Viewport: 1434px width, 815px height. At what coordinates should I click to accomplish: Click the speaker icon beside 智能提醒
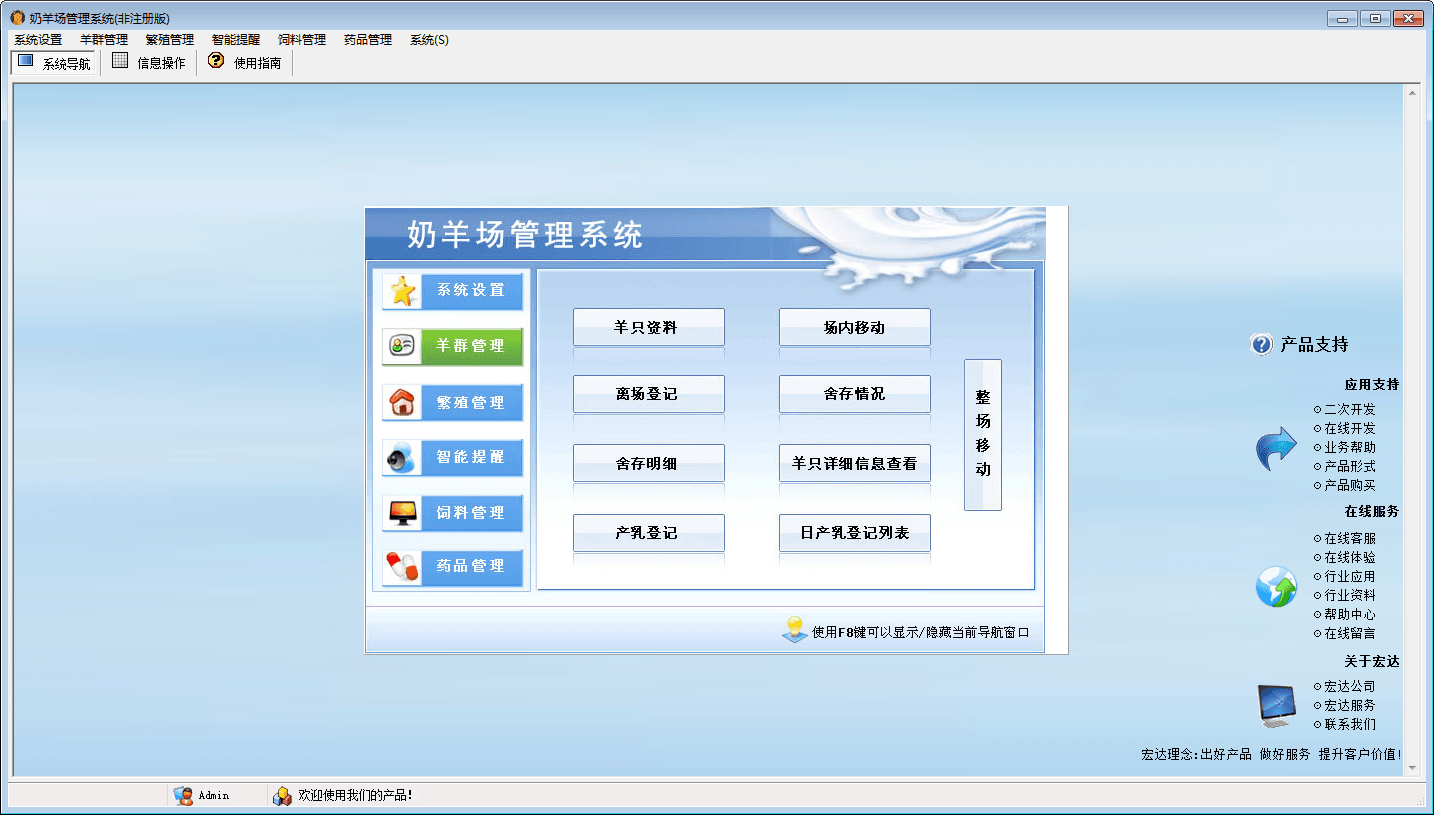pos(402,458)
